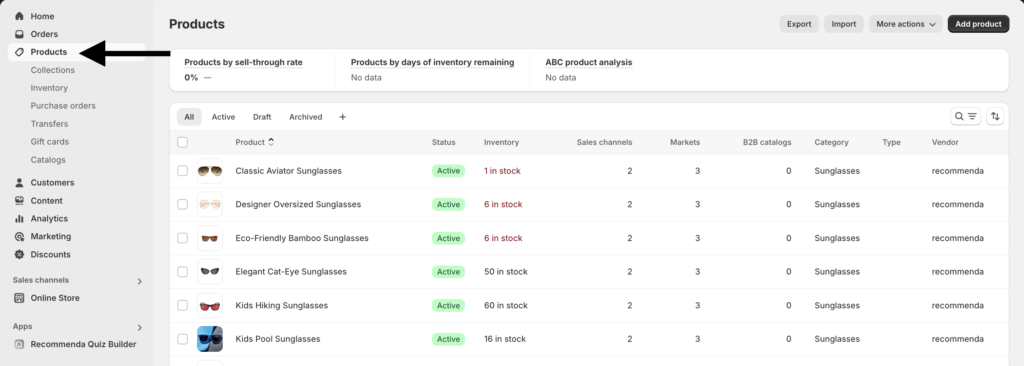Image resolution: width=1024 pixels, height=366 pixels.
Task: Click '50 in stock' inventory value
Action: (506, 272)
